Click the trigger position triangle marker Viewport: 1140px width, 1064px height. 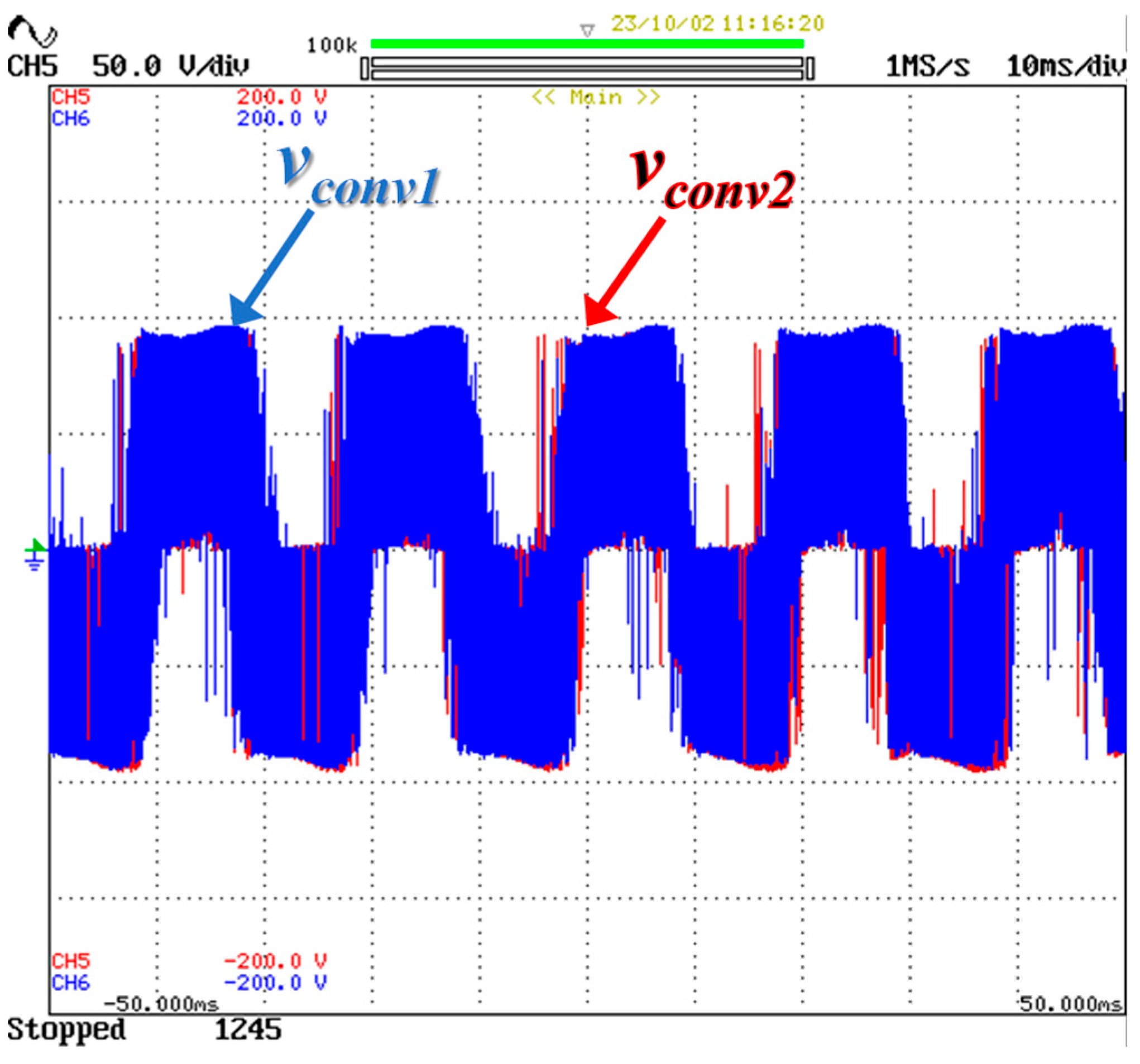click(587, 30)
